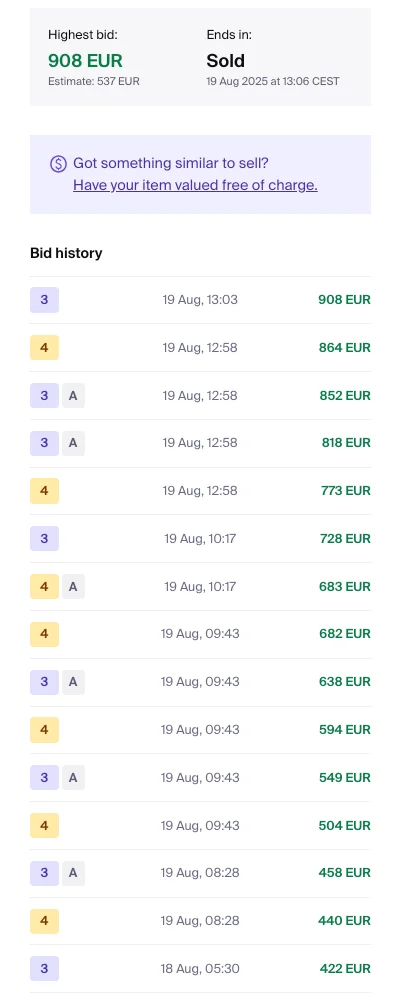The width and height of the screenshot is (405, 995).
Task: Click bidder 4 badge on 864 EUR bid
Action: point(44,348)
